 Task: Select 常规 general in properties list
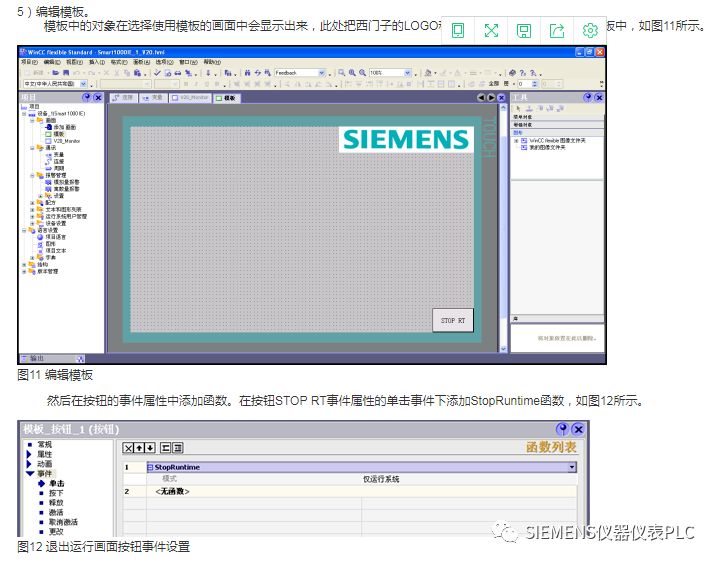coord(44,444)
